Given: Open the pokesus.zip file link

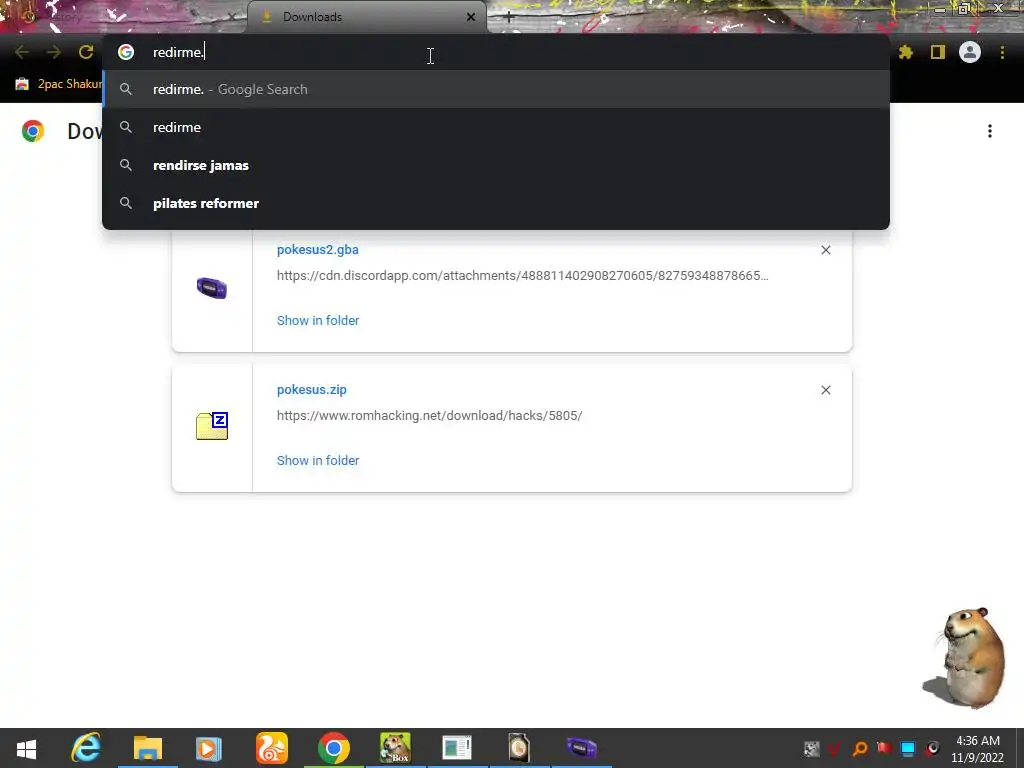Looking at the screenshot, I should point(312,390).
